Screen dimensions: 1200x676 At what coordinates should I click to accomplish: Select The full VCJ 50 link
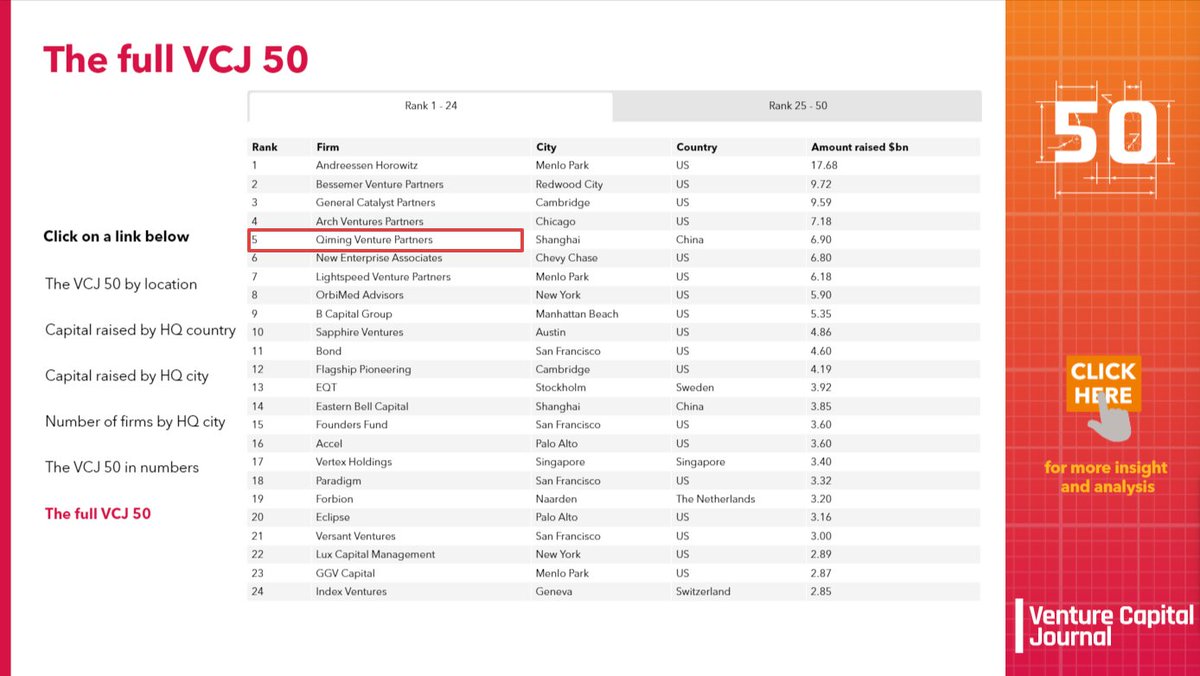click(x=98, y=514)
